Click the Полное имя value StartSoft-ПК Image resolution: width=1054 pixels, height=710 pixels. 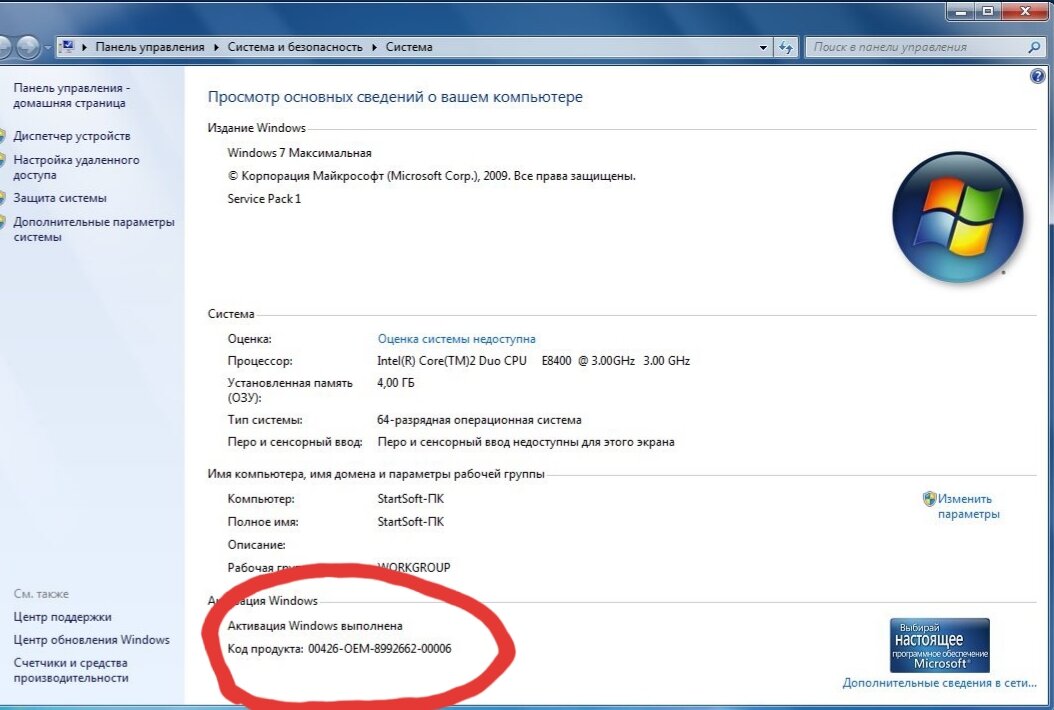coord(411,522)
